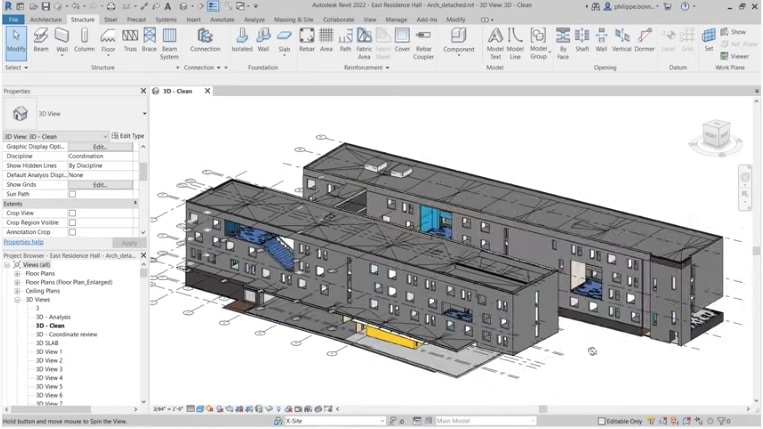The width and height of the screenshot is (763, 429).
Task: Select the Area reinforcement tool
Action: (326, 40)
